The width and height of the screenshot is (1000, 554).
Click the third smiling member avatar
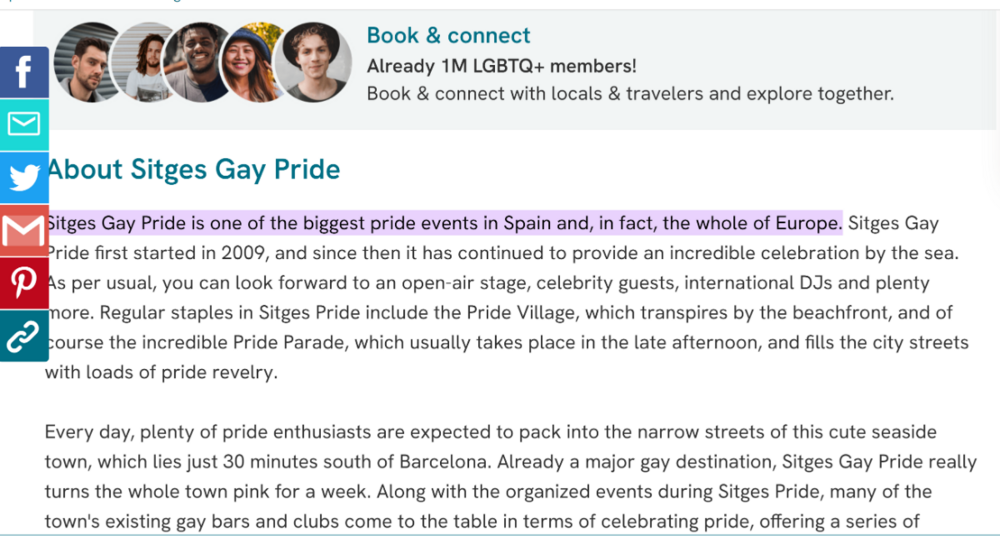(x=200, y=62)
